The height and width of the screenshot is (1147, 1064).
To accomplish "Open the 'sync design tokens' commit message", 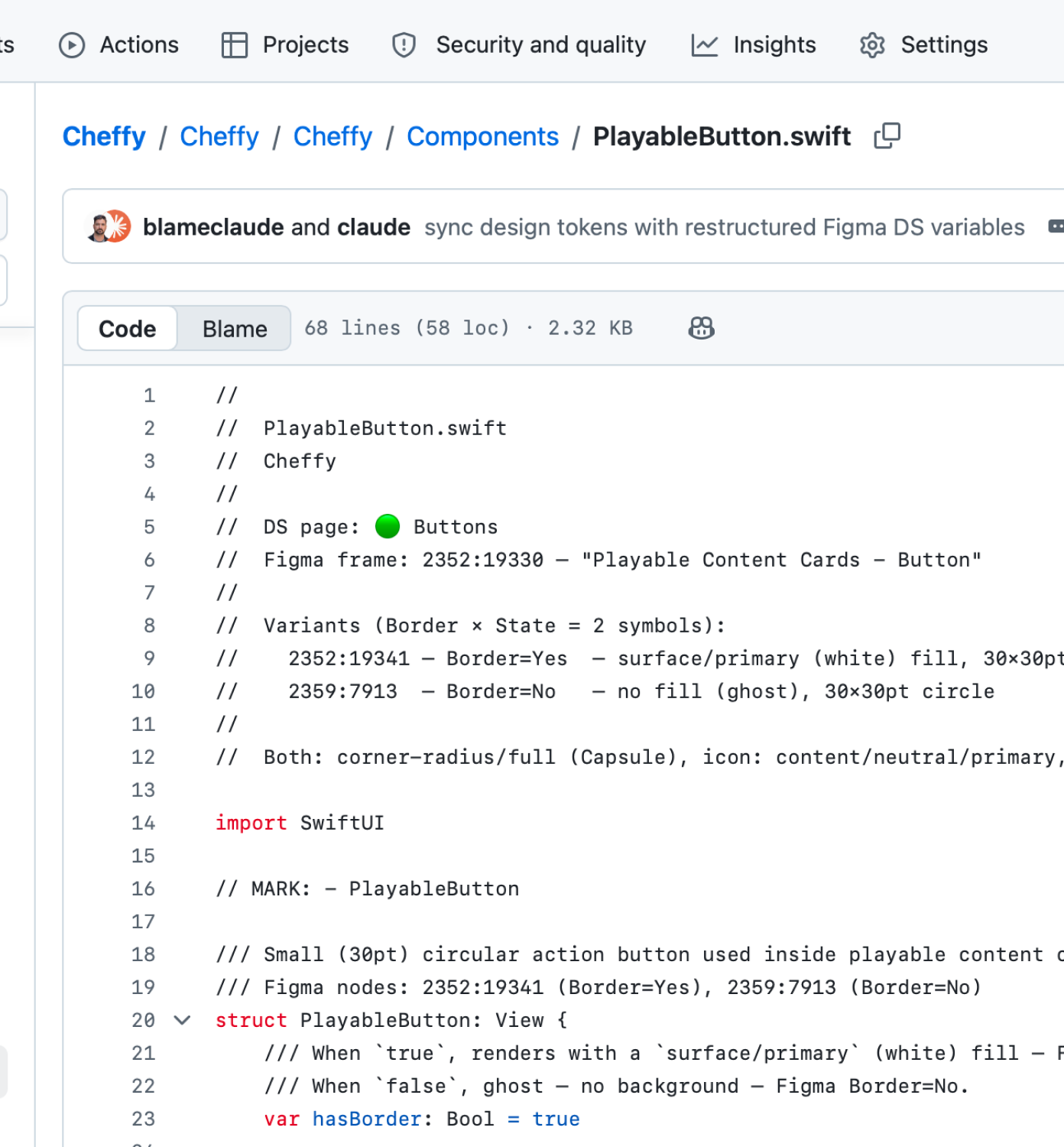I will click(x=725, y=227).
